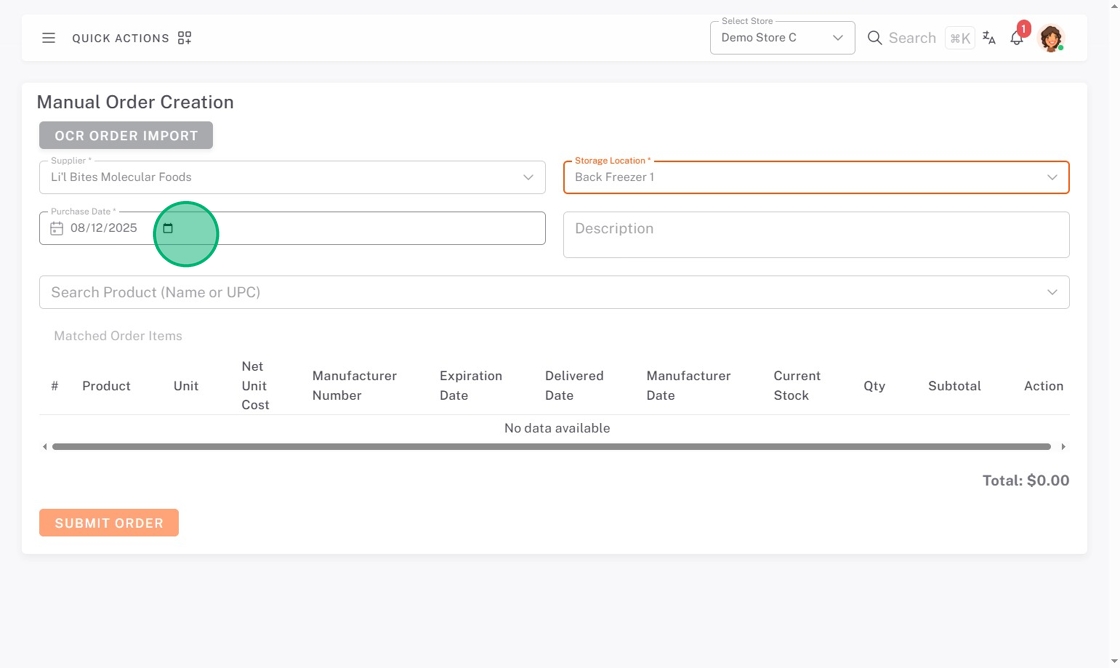The width and height of the screenshot is (1120, 668).
Task: Open the notifications bell
Action: click(x=1017, y=38)
